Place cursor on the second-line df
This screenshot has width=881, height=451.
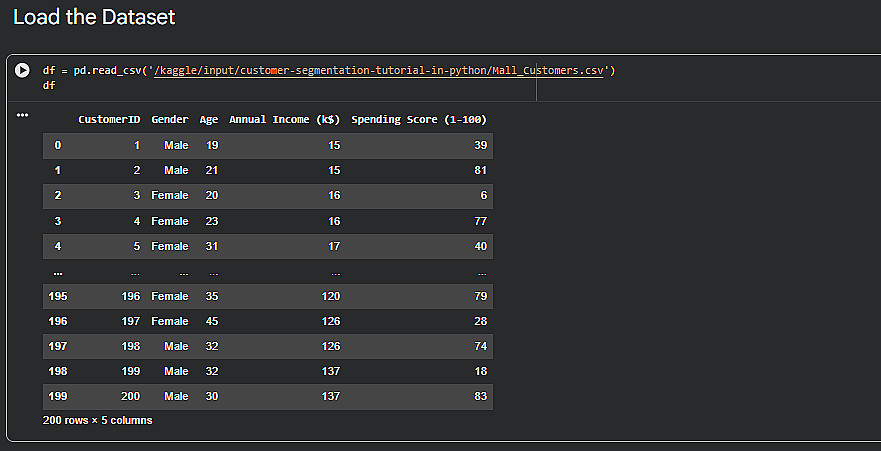[49, 86]
